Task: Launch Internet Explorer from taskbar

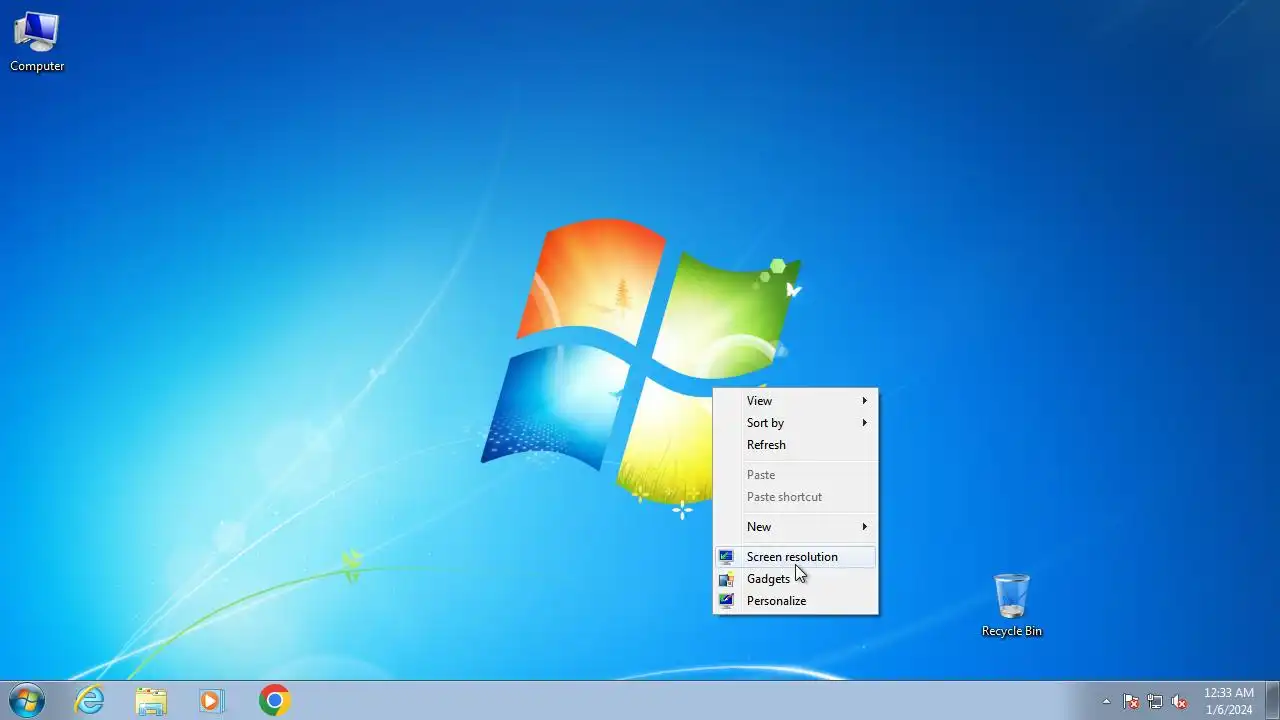Action: click(x=90, y=700)
